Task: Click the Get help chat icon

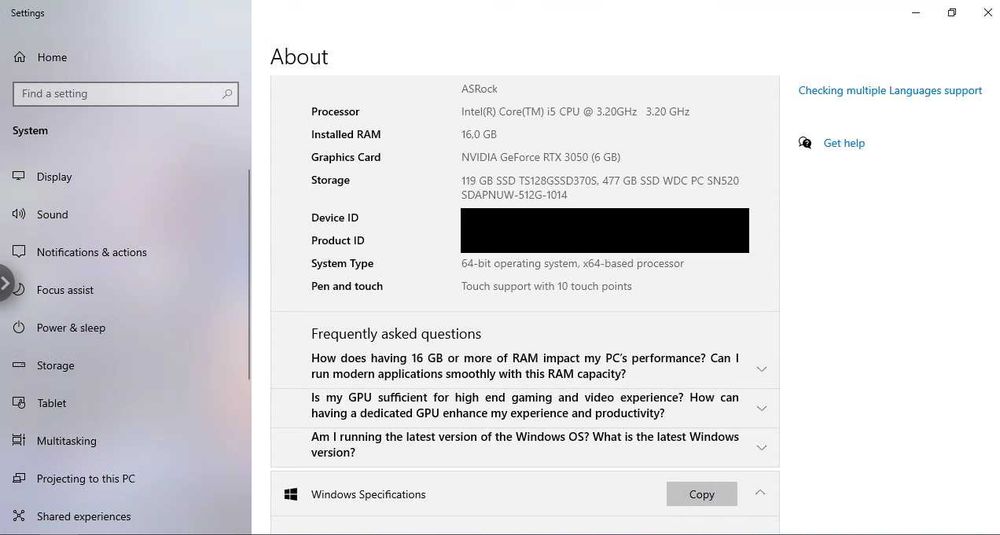Action: (x=805, y=143)
